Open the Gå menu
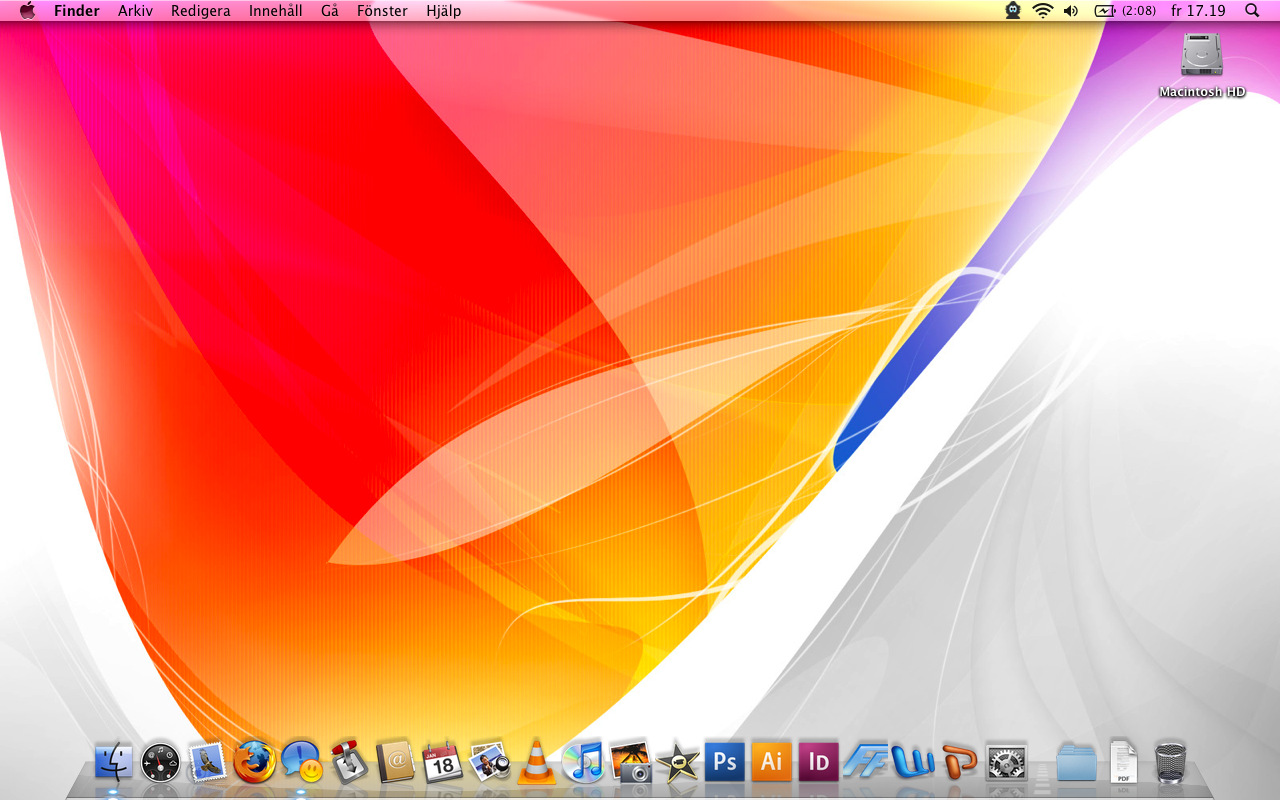The width and height of the screenshot is (1280, 800). (330, 11)
